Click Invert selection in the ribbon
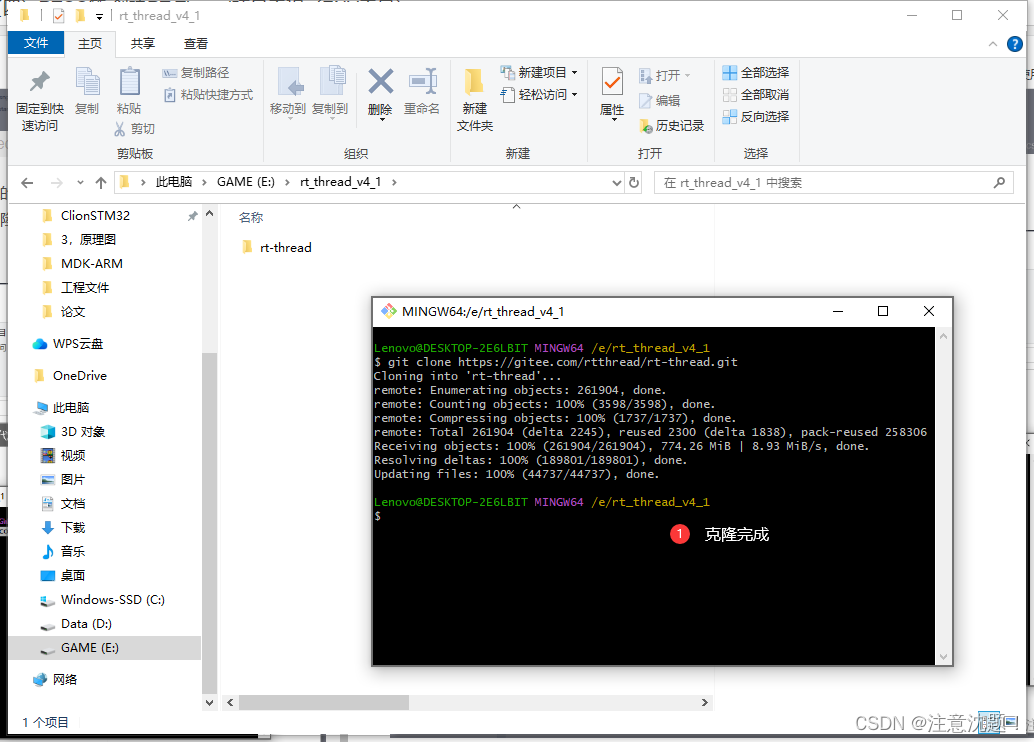This screenshot has height=742, width=1034. [756, 117]
